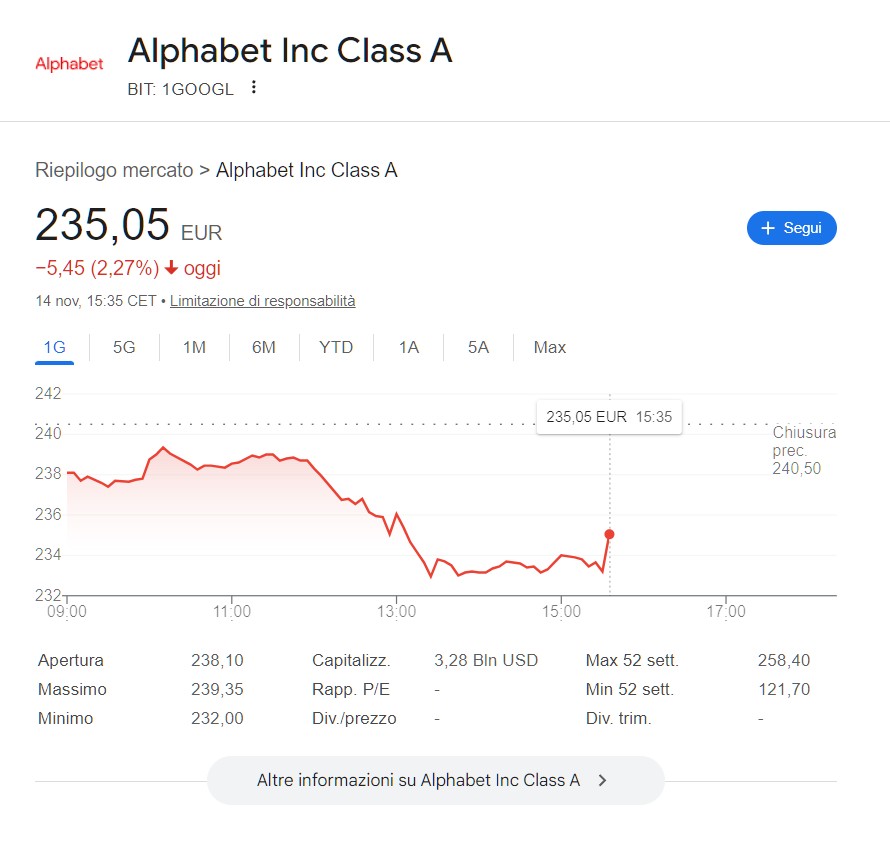Switch to the 5G time range

tap(124, 348)
